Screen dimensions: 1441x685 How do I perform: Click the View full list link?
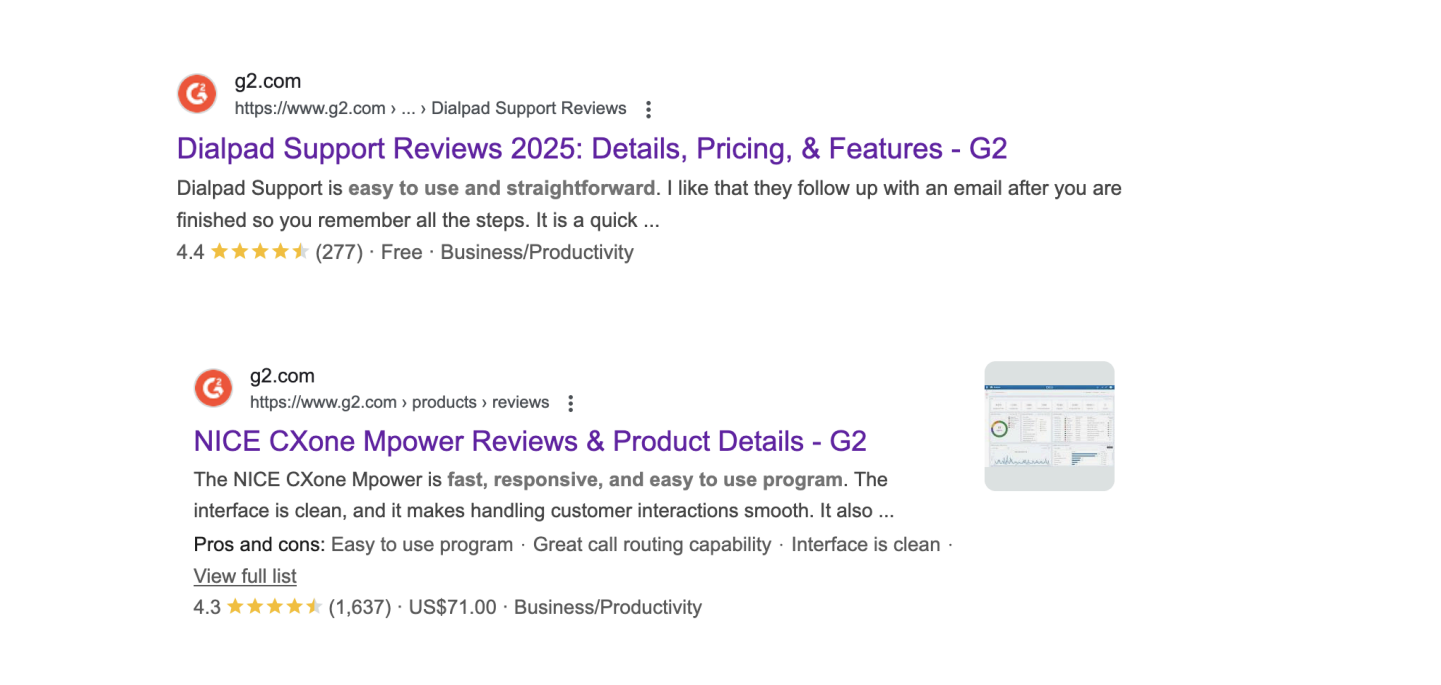[245, 576]
